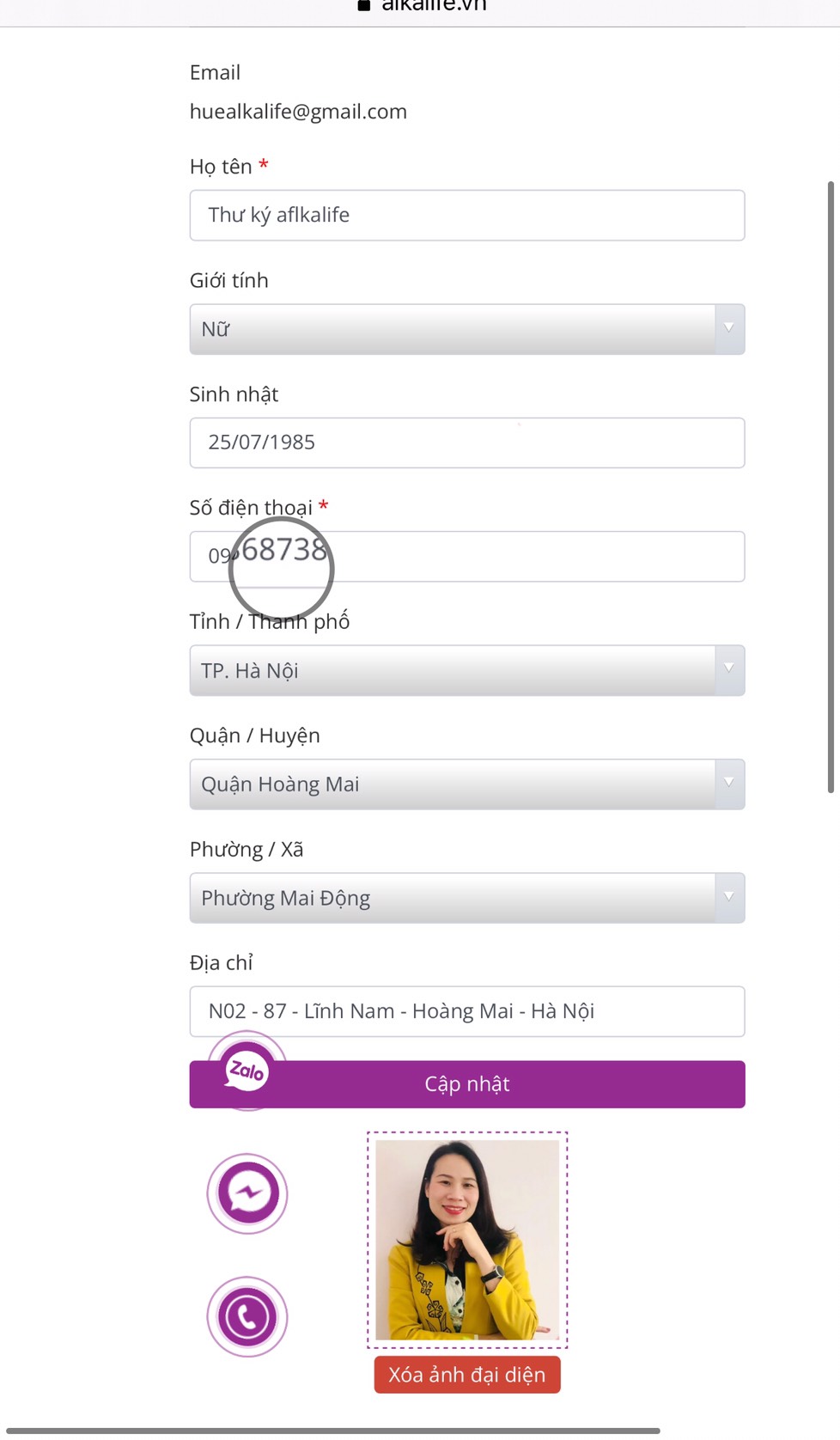The image size is (840, 1440).
Task: Tap the Messenger chat icon
Action: 247,1193
